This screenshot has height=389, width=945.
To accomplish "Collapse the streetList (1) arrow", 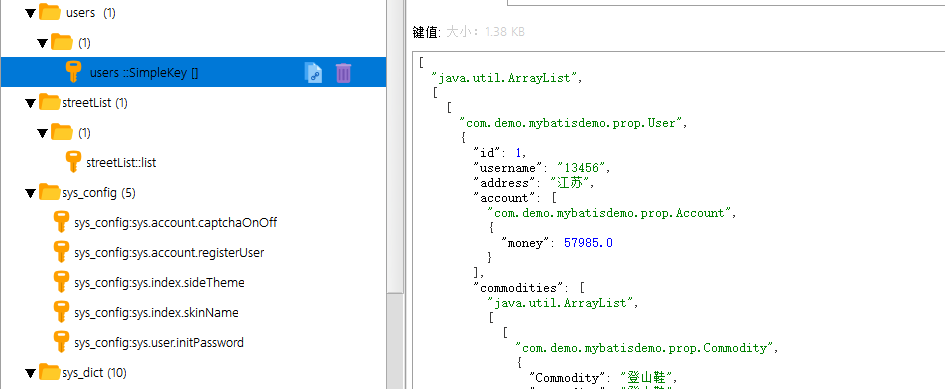I will tap(31, 103).
